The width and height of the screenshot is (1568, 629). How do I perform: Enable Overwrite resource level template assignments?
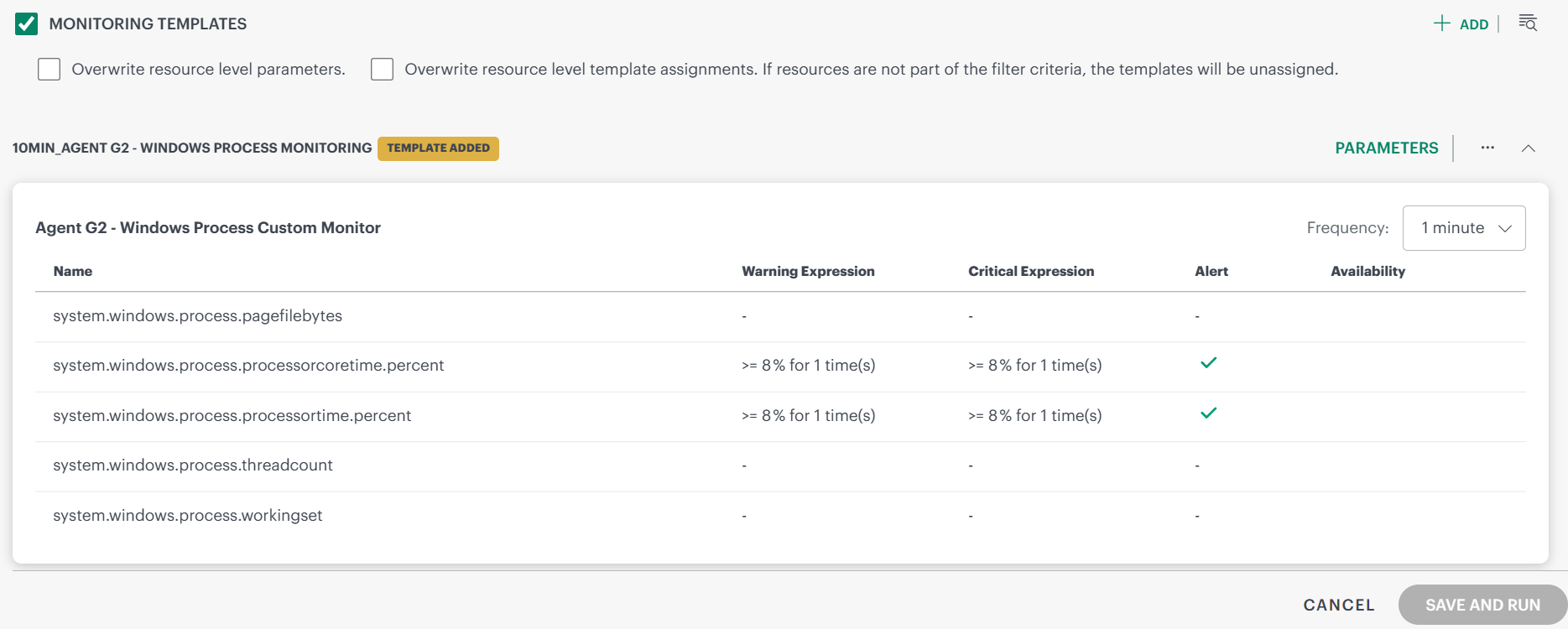pyautogui.click(x=383, y=69)
